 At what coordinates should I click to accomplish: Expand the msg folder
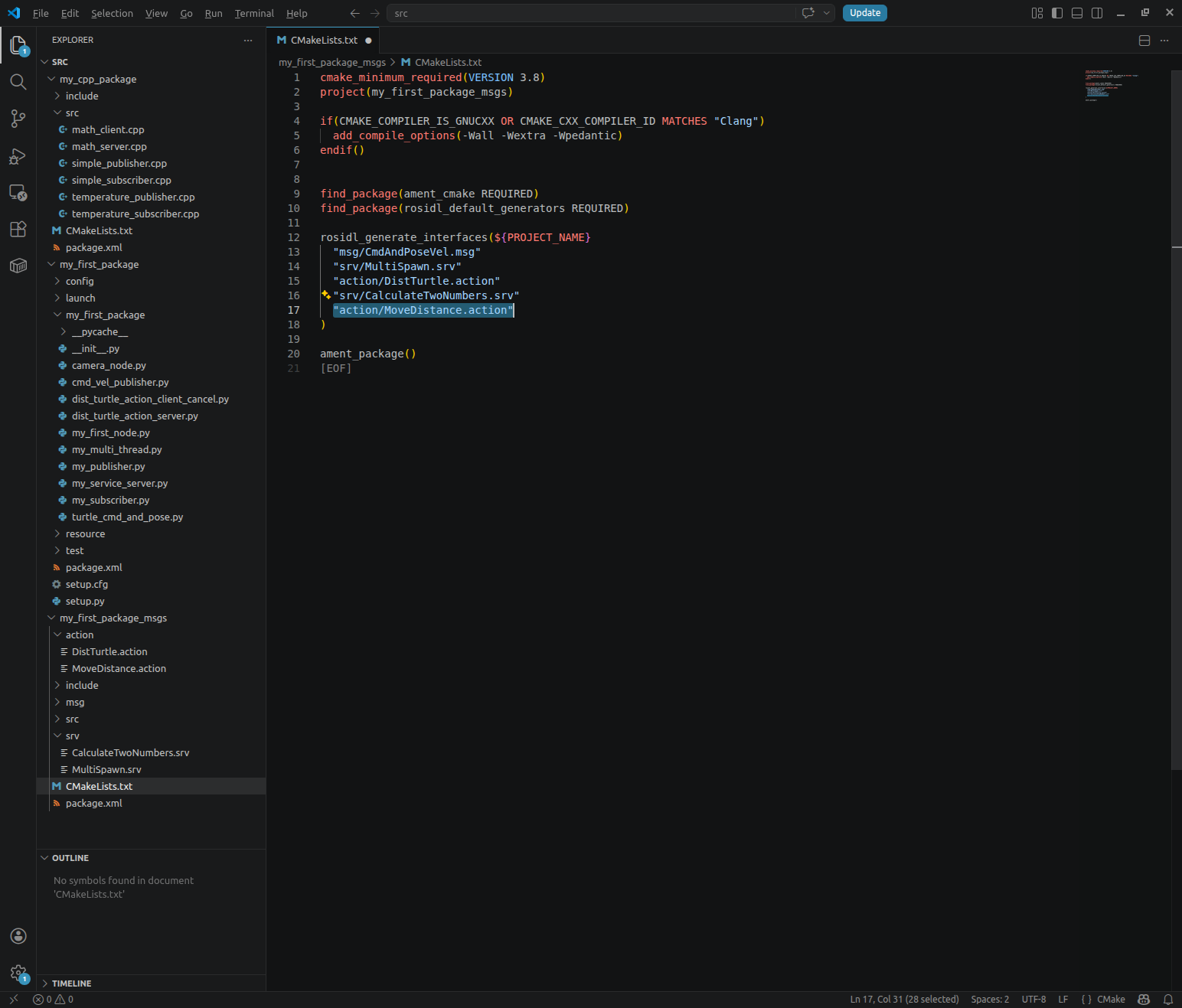click(x=57, y=702)
